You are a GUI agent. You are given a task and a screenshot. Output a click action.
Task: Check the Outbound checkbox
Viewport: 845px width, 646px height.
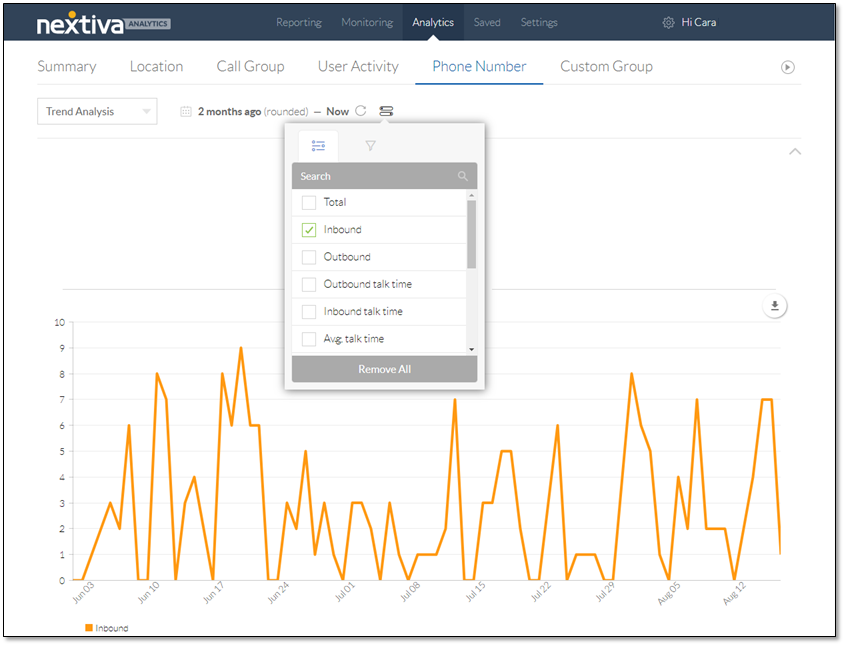coord(309,257)
